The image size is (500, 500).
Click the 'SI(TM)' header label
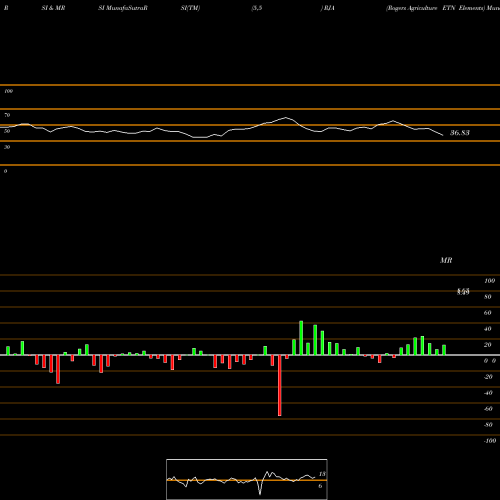[x=190, y=8]
